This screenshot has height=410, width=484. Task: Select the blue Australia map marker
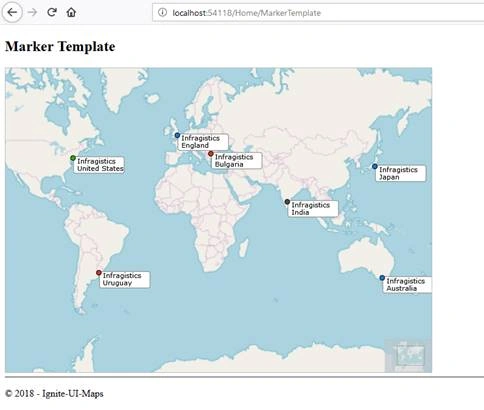[382, 278]
